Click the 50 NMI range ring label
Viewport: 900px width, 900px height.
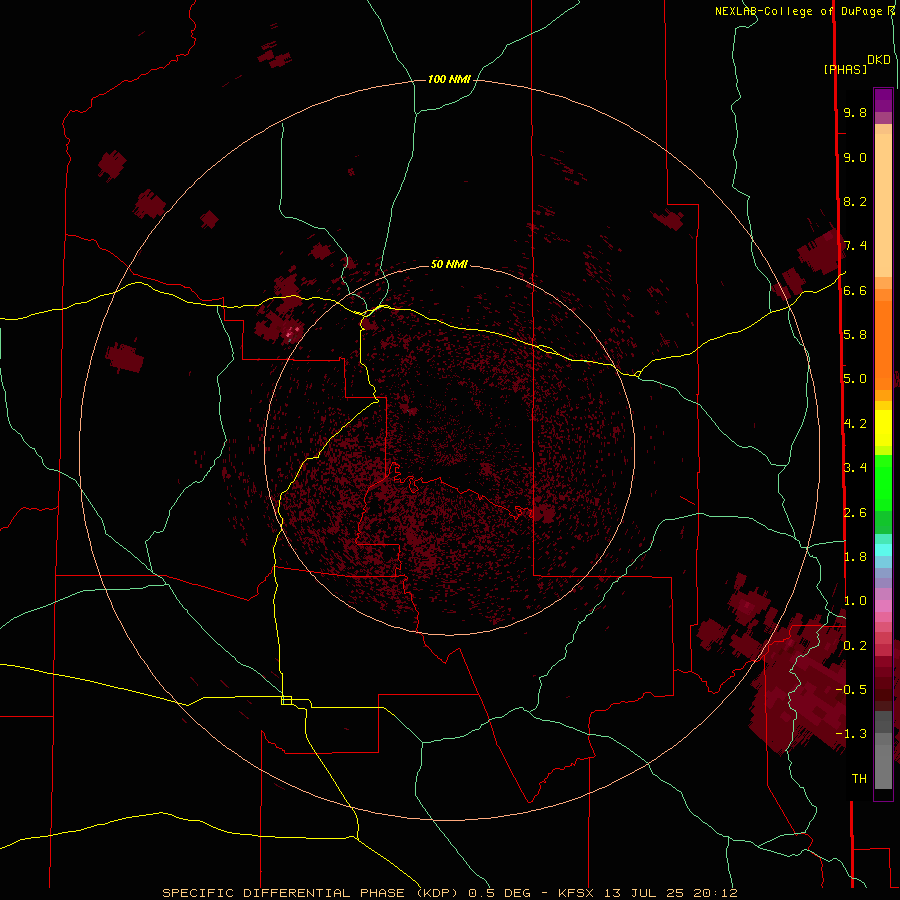click(449, 264)
